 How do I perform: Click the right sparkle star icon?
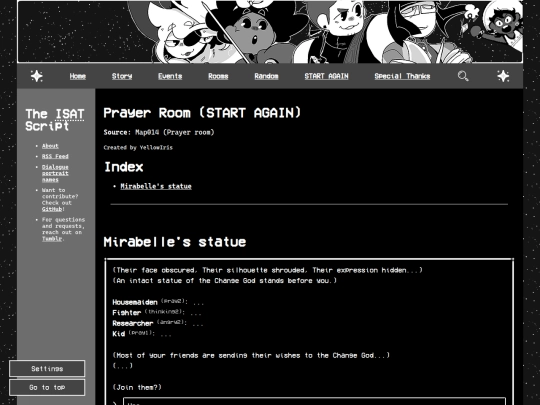click(x=503, y=76)
